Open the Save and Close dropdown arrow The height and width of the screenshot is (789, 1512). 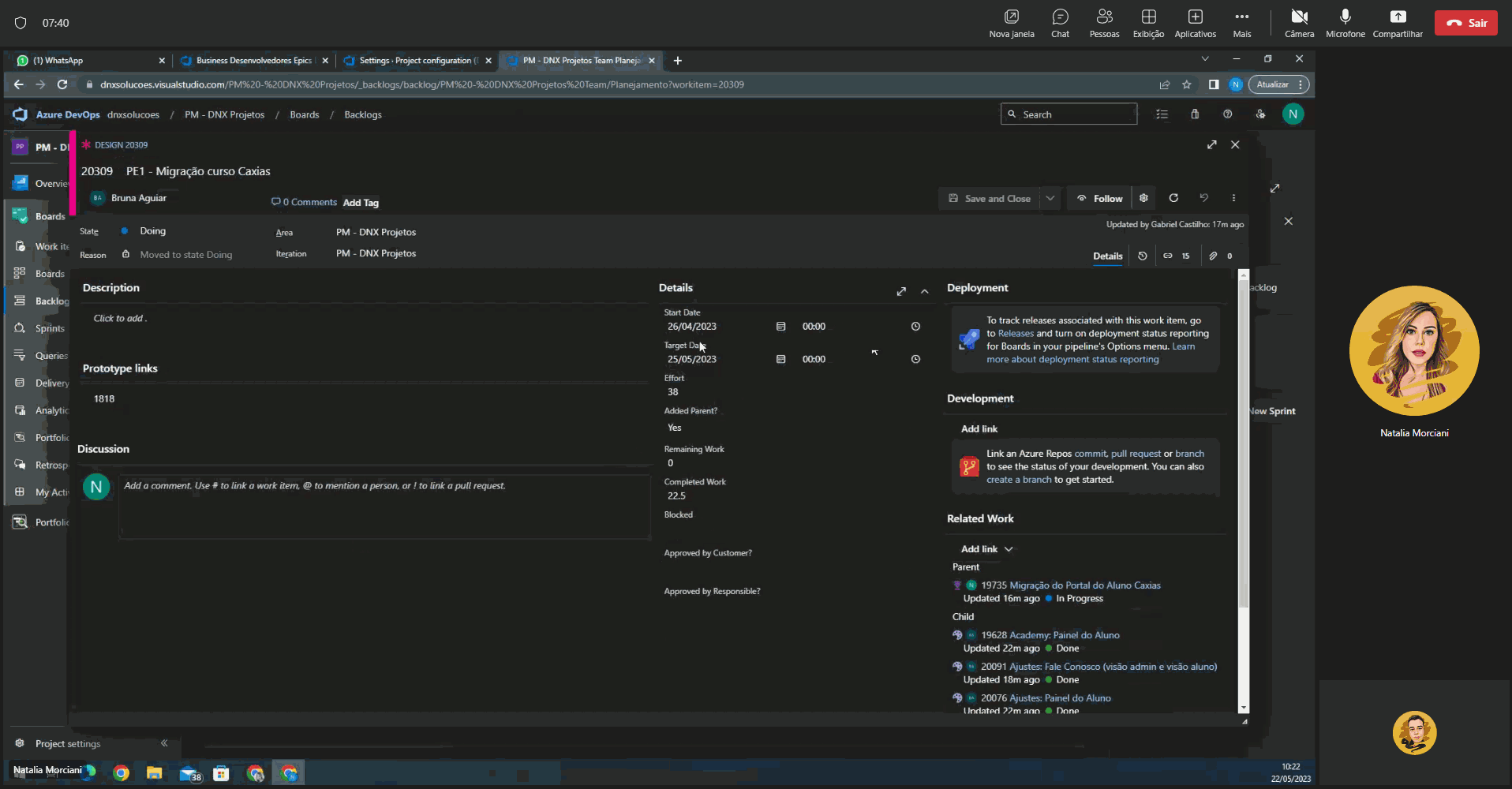pyautogui.click(x=1050, y=199)
